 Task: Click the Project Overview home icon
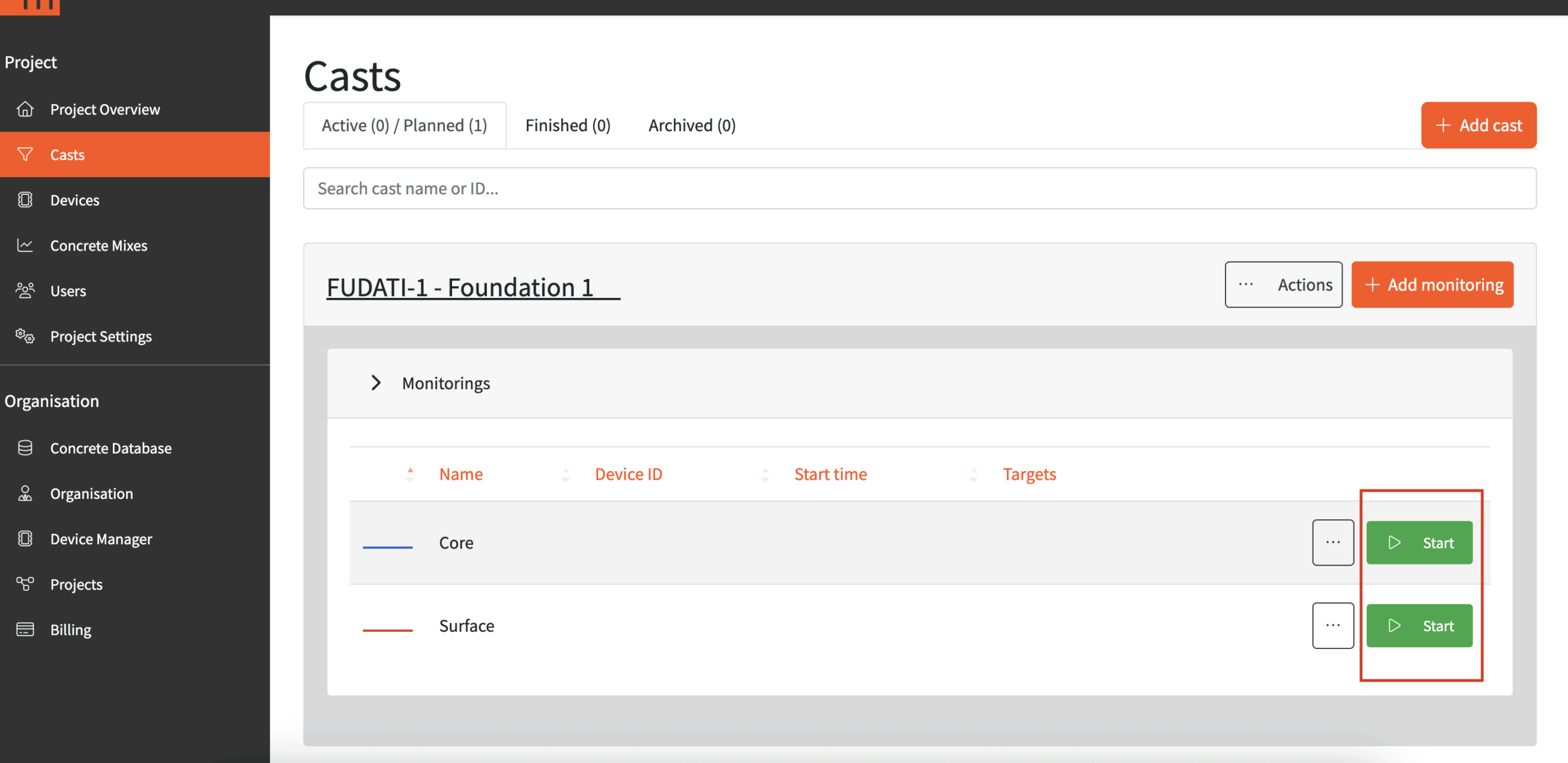[25, 109]
